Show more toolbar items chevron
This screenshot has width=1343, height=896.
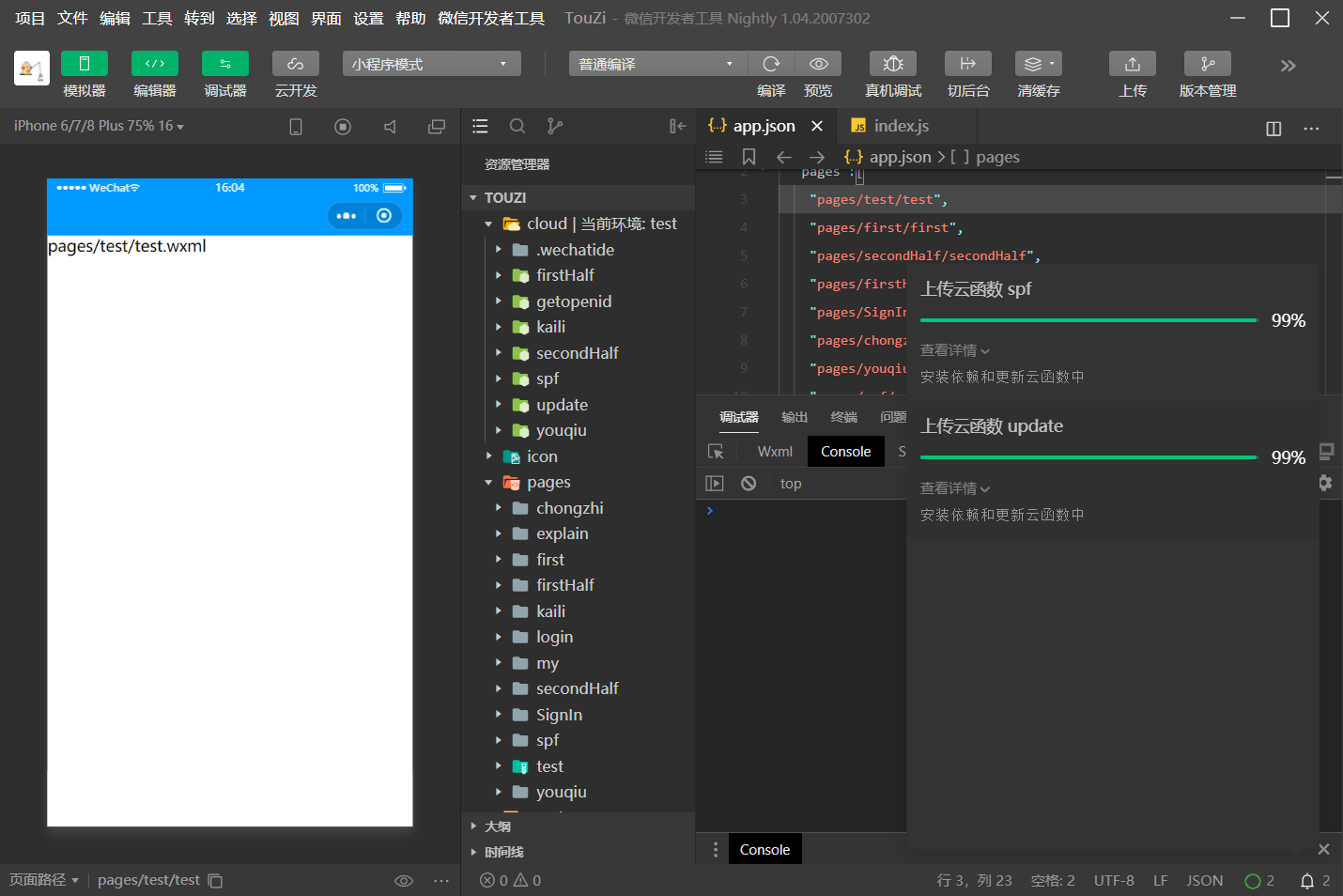(x=1288, y=65)
